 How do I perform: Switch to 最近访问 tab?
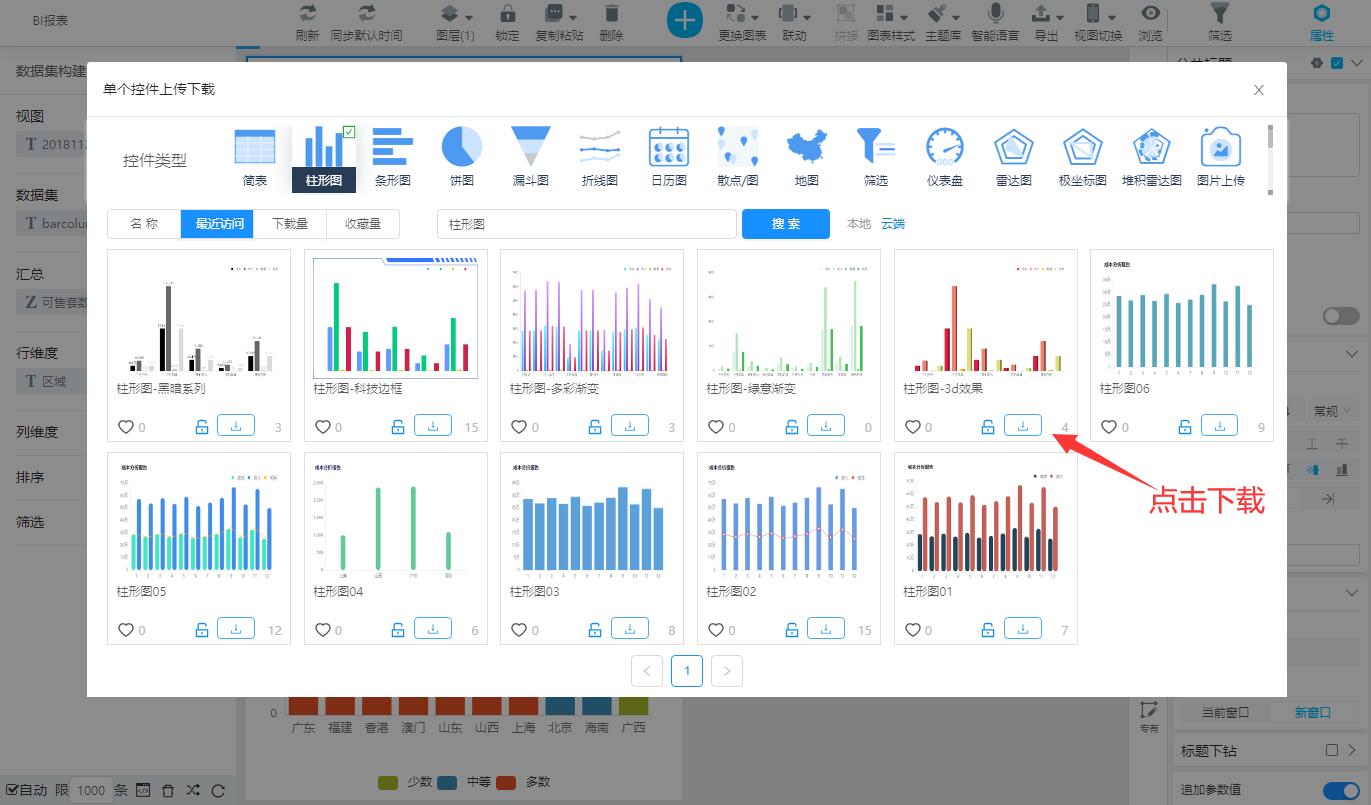tap(217, 224)
